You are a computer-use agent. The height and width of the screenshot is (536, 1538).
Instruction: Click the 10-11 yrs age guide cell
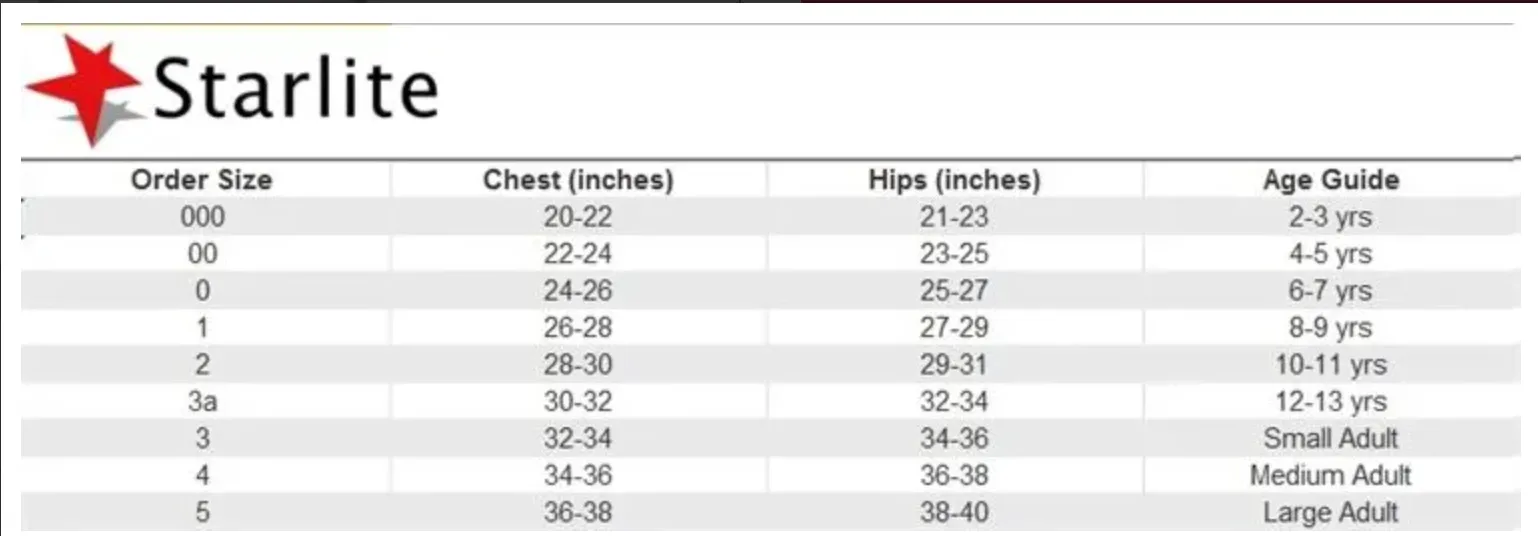click(1330, 364)
